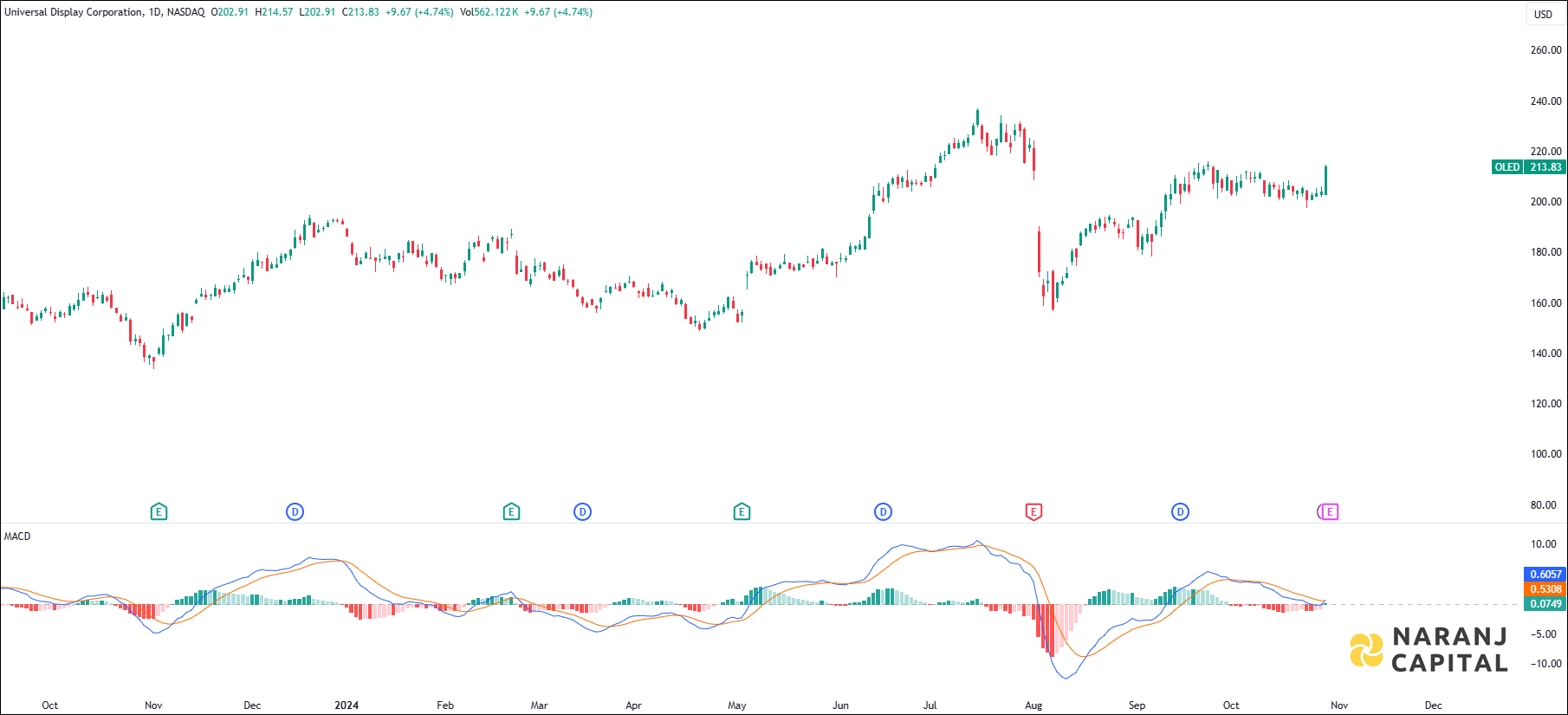
Task: Open the late February 2024 earnings marker
Action: [x=511, y=512]
